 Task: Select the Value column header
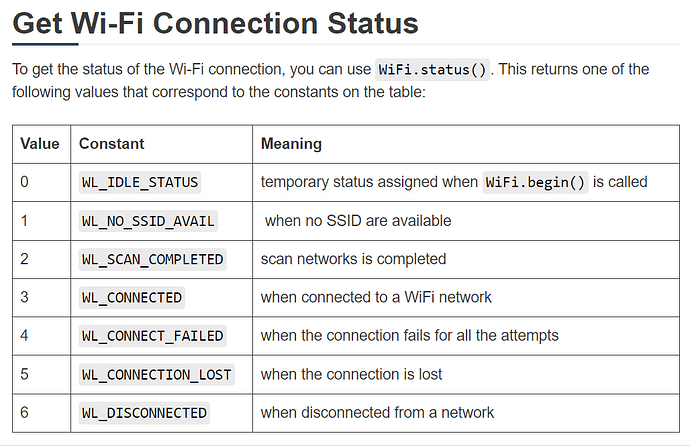(x=40, y=144)
